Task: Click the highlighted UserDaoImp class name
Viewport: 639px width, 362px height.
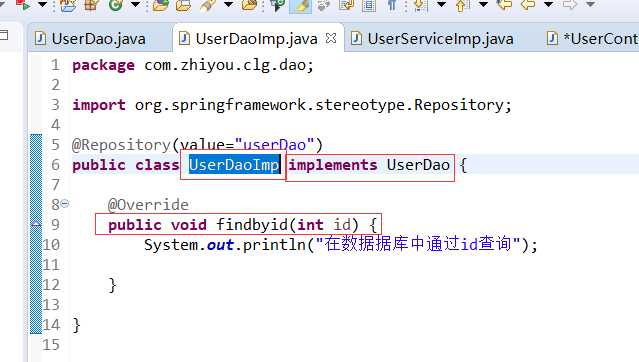Action: (x=234, y=165)
